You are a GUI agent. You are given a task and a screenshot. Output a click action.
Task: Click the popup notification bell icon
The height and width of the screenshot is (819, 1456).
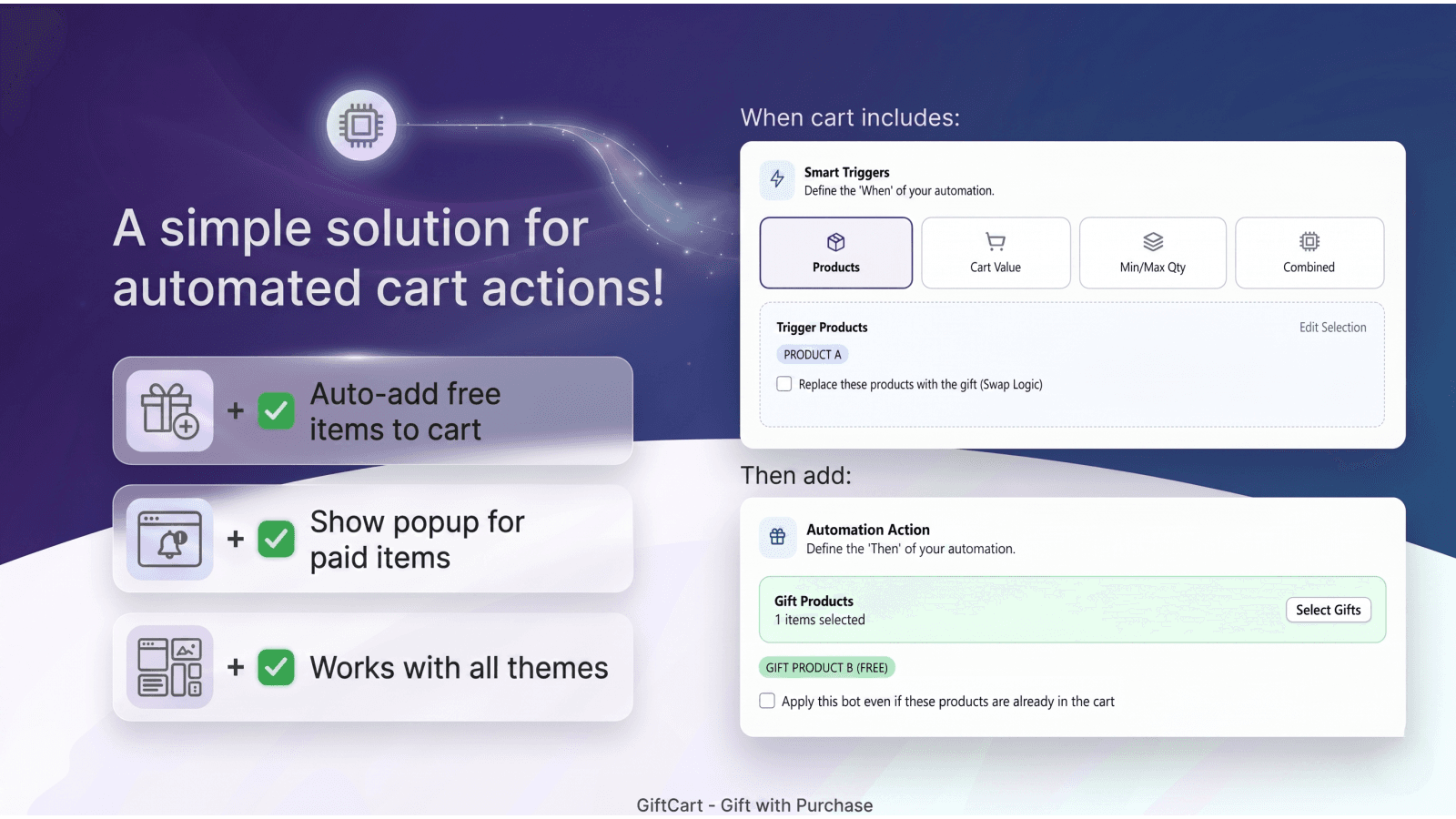(170, 539)
